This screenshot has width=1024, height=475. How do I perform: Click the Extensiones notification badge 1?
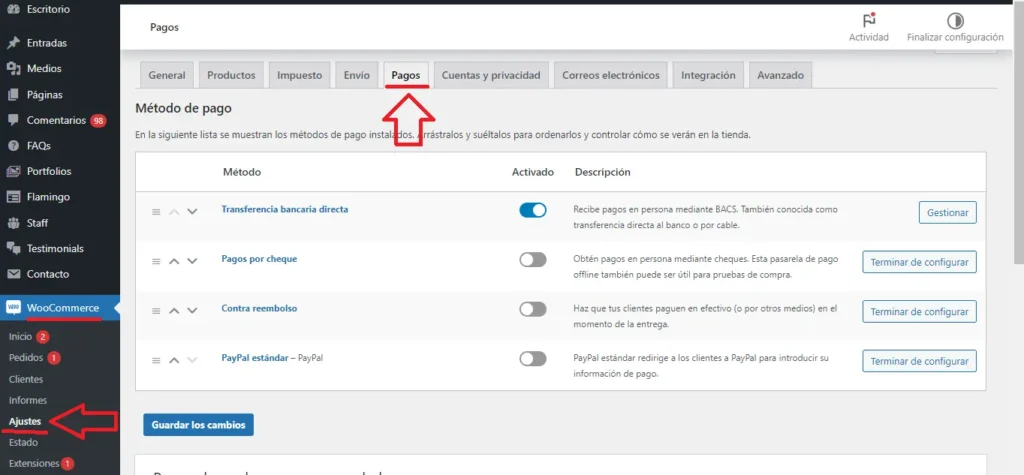[x=68, y=463]
